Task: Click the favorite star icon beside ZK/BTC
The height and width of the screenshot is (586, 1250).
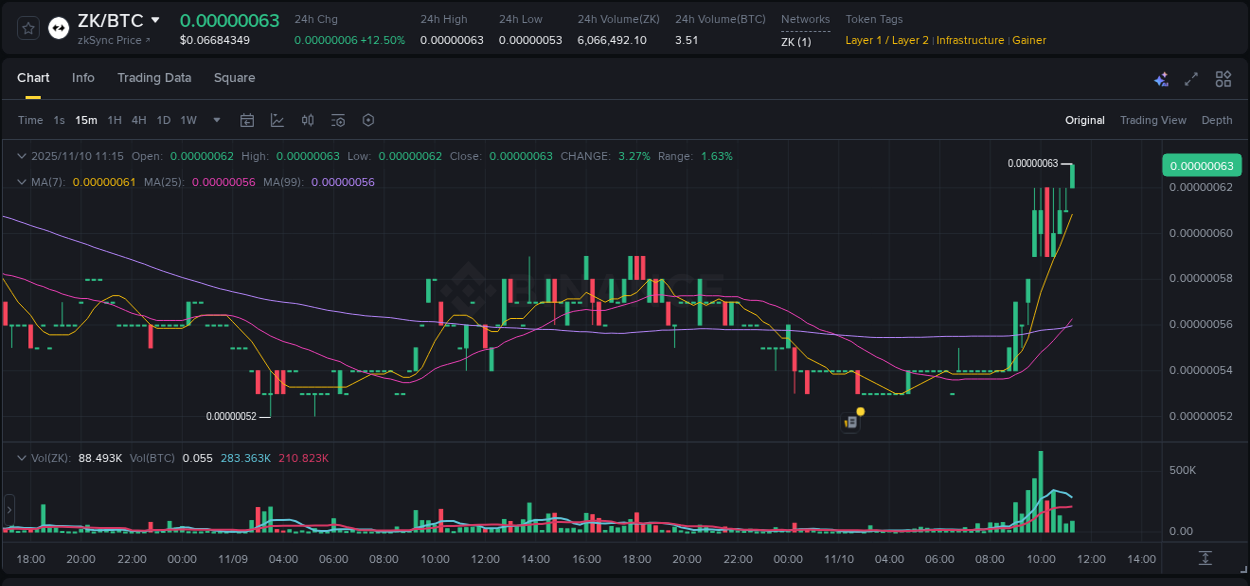Action: (x=27, y=27)
